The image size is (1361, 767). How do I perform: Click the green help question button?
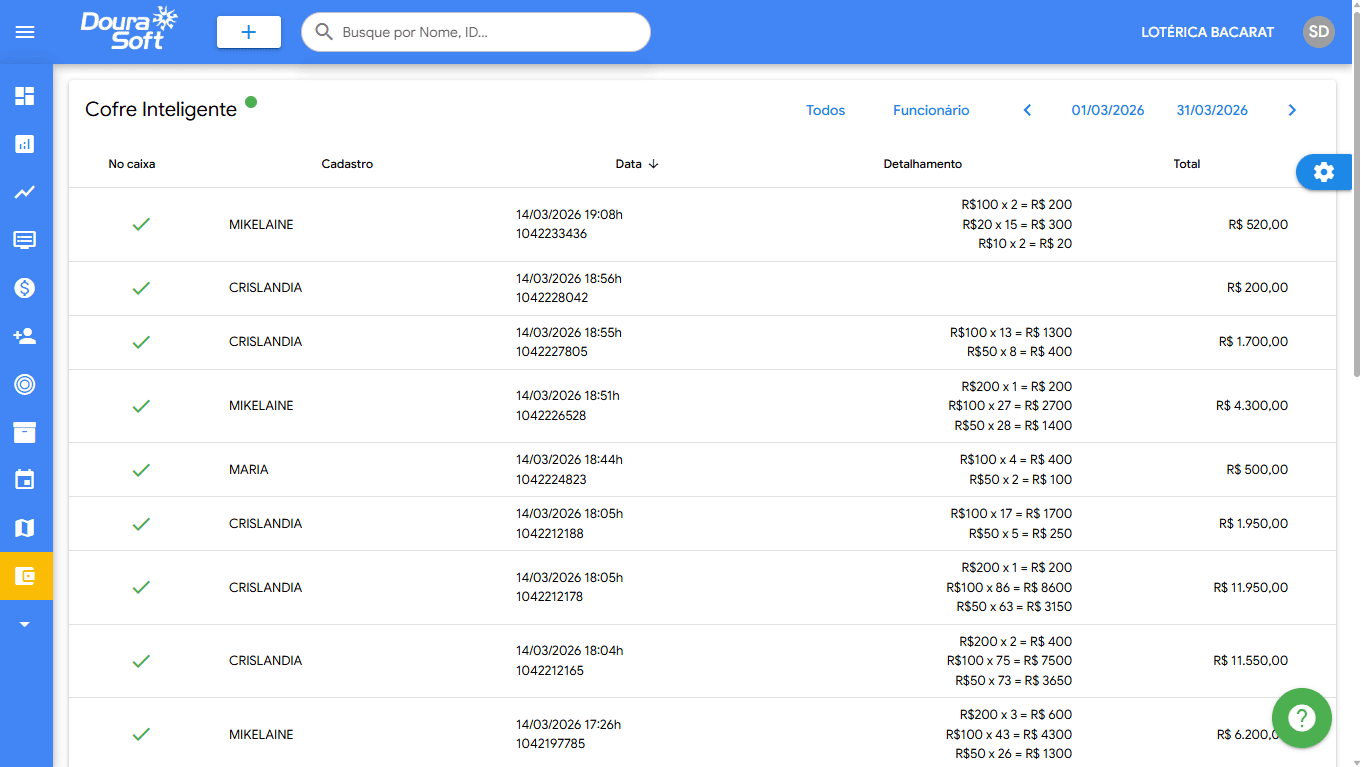1301,718
